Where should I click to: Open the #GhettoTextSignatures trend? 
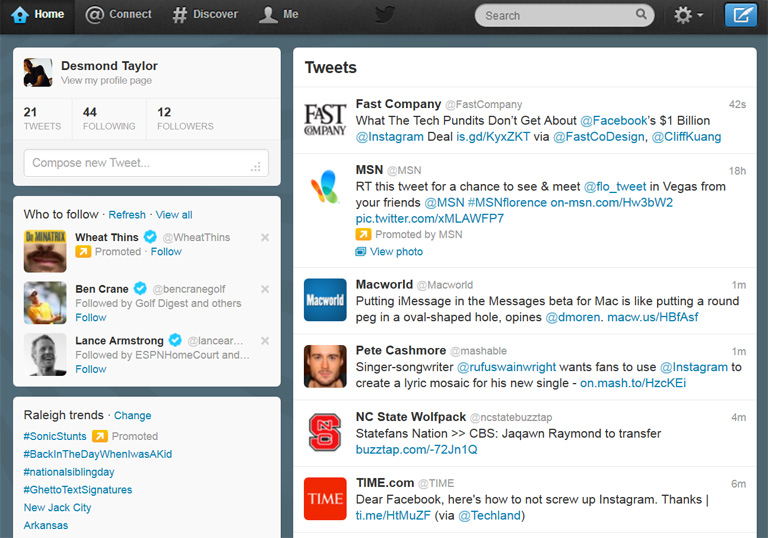point(78,489)
